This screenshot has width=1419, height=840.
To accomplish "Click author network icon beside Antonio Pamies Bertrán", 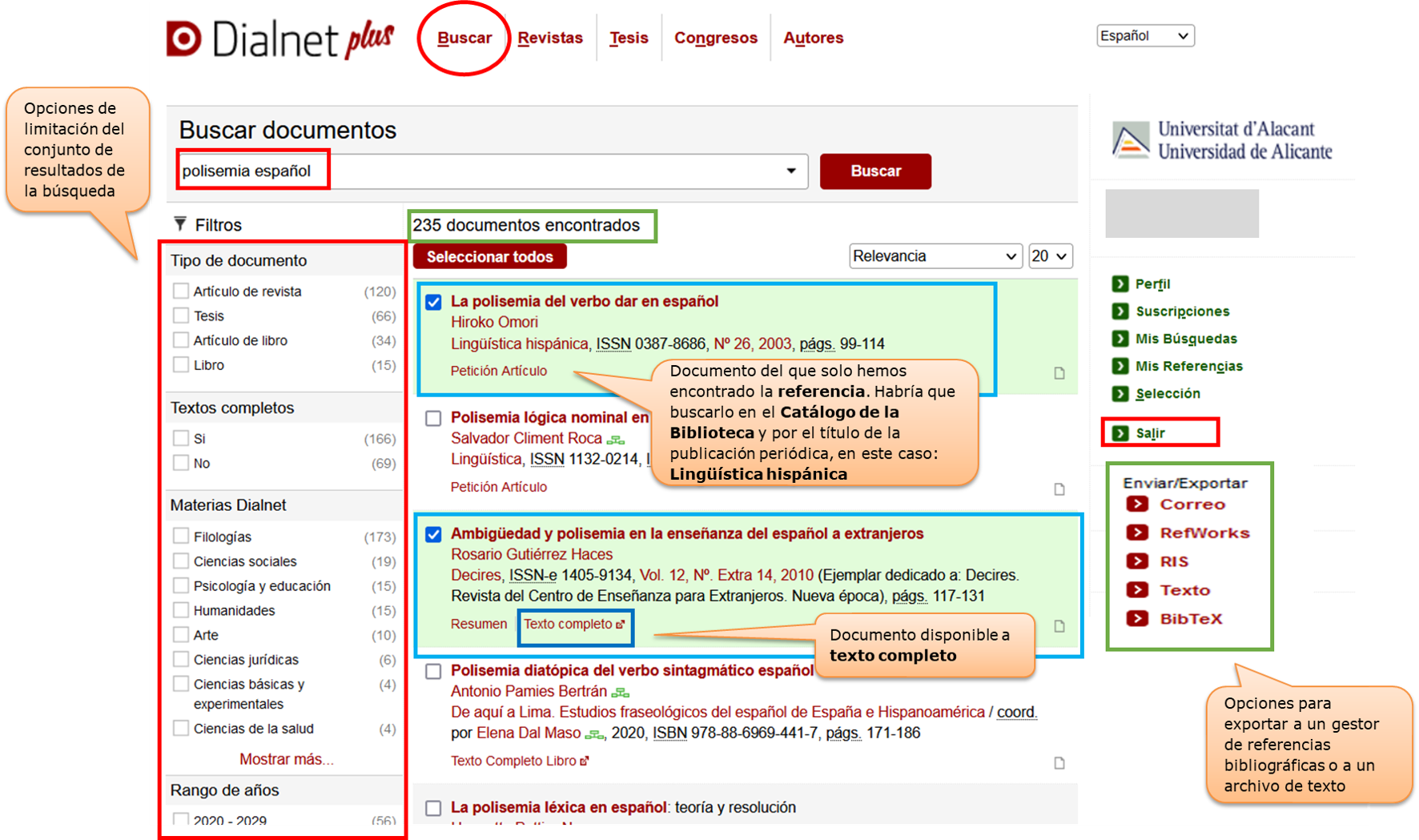I will [x=621, y=692].
